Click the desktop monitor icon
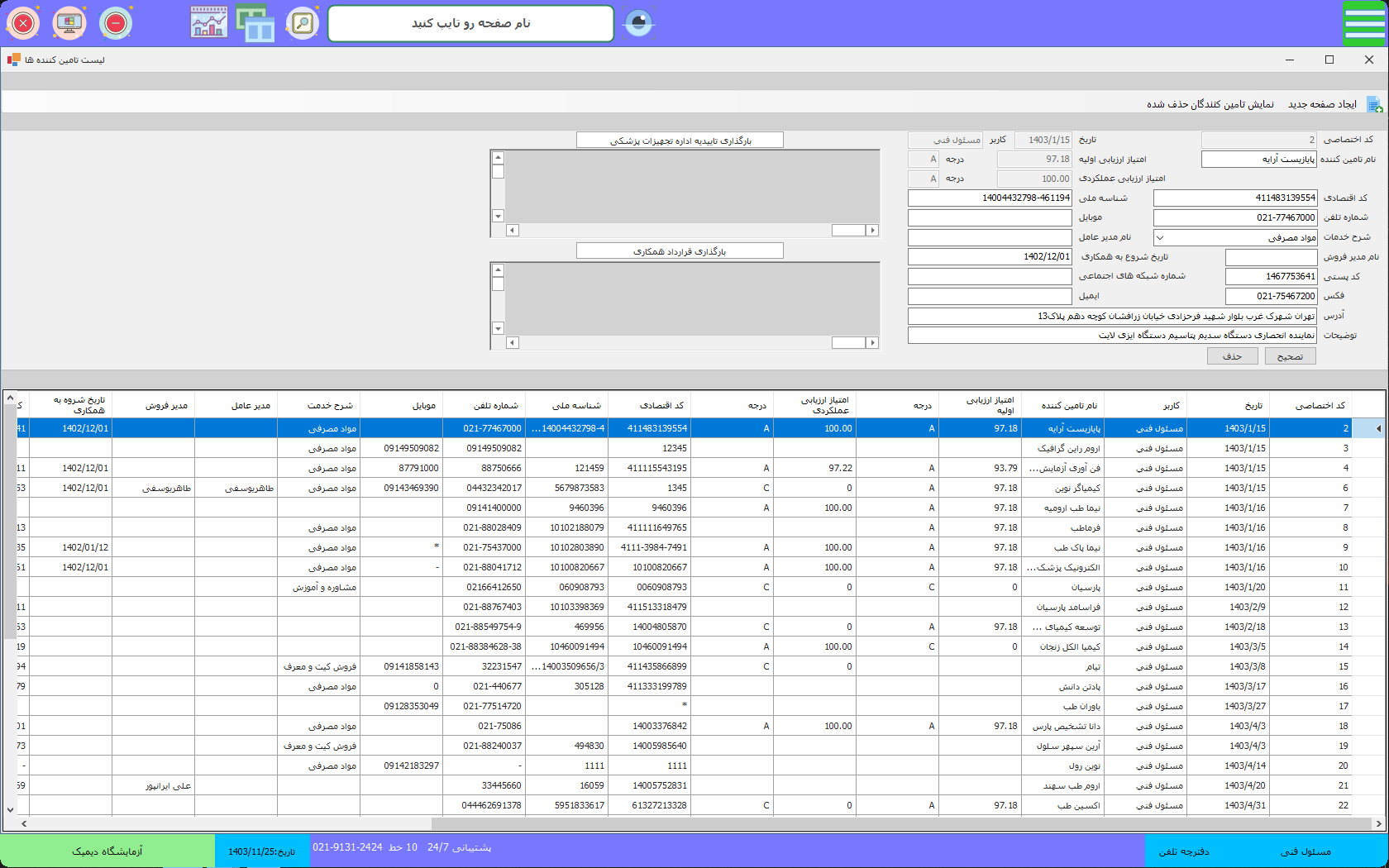This screenshot has height=868, width=1389. click(x=69, y=23)
